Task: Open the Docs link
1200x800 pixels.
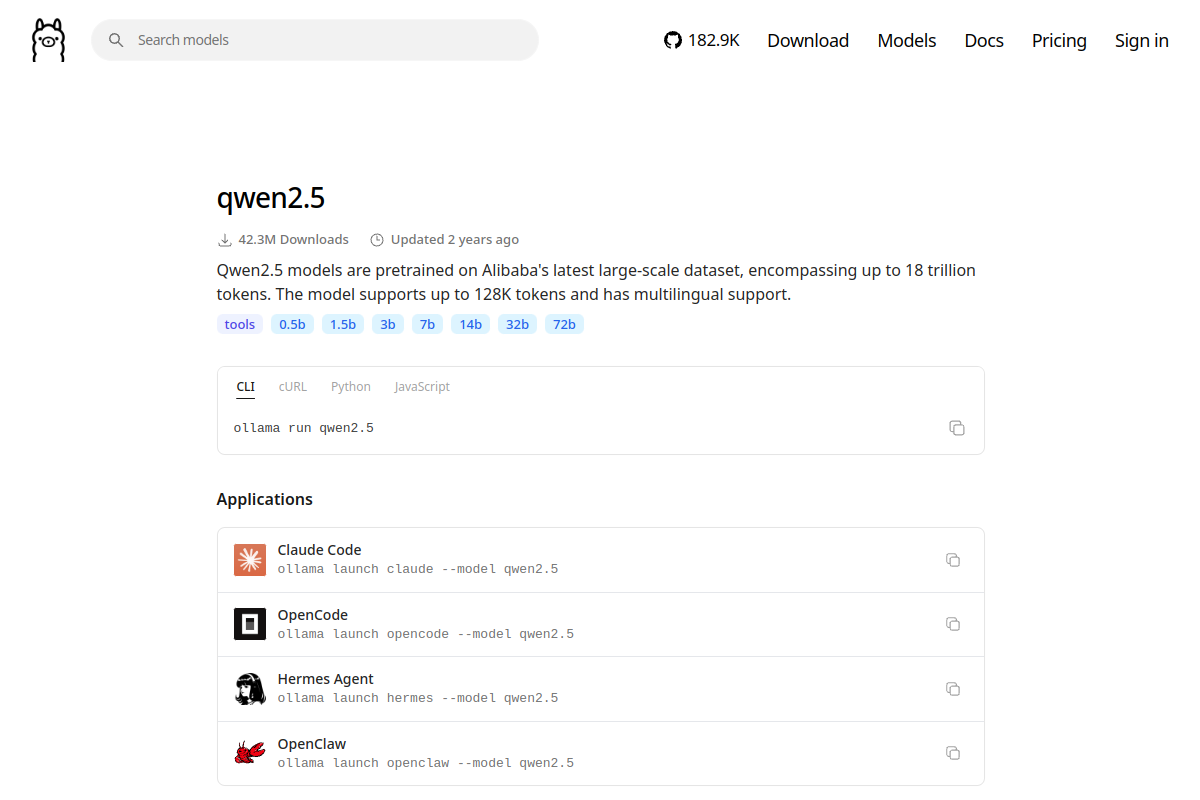Action: (x=984, y=40)
